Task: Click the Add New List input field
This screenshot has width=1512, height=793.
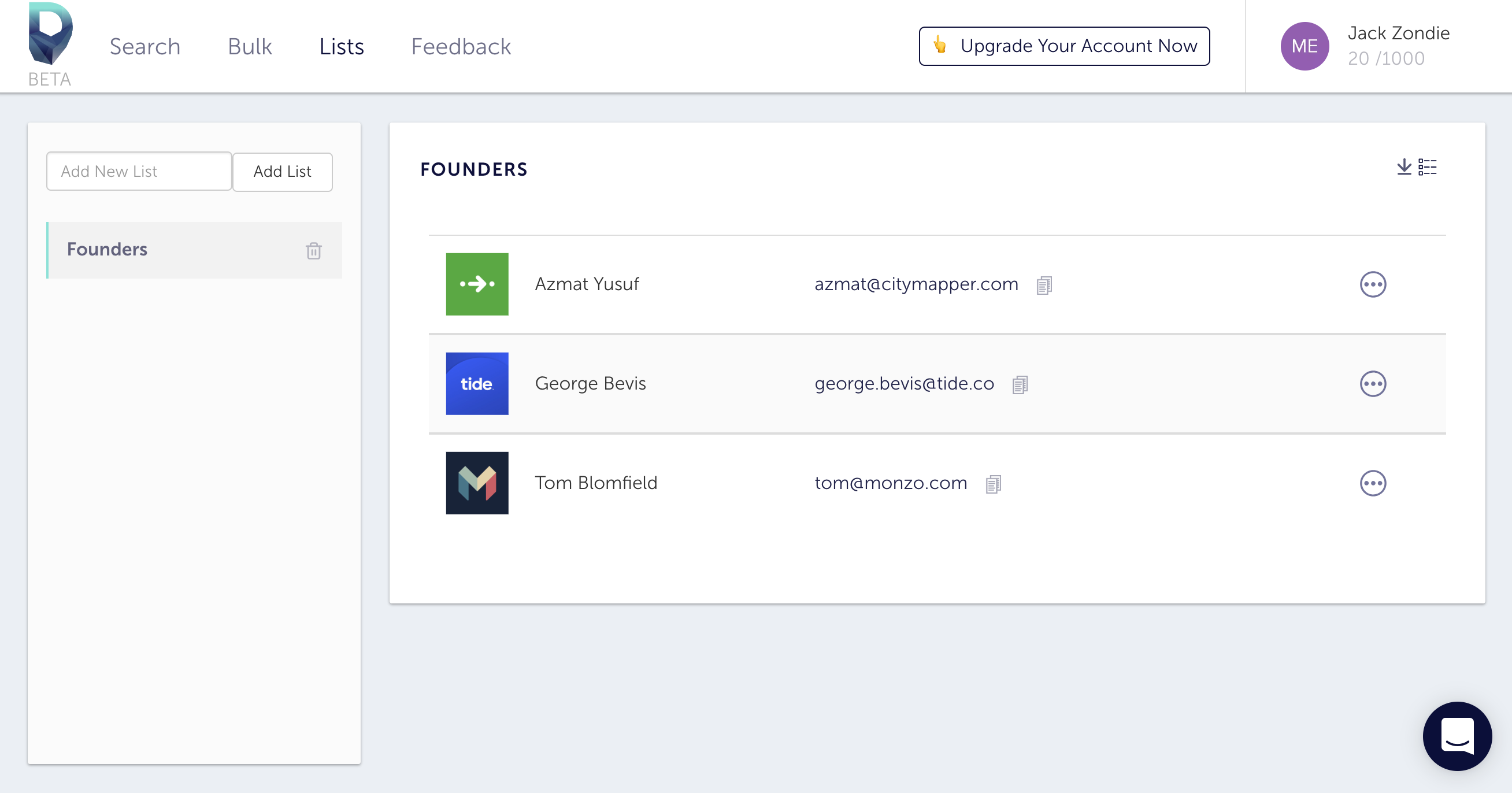Action: pos(139,171)
